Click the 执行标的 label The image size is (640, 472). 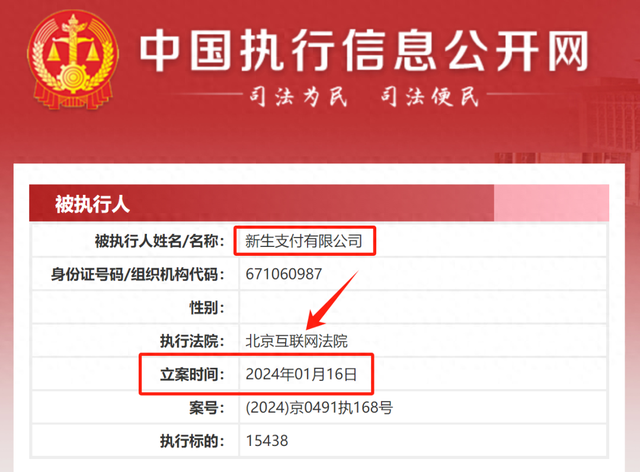[192, 441]
